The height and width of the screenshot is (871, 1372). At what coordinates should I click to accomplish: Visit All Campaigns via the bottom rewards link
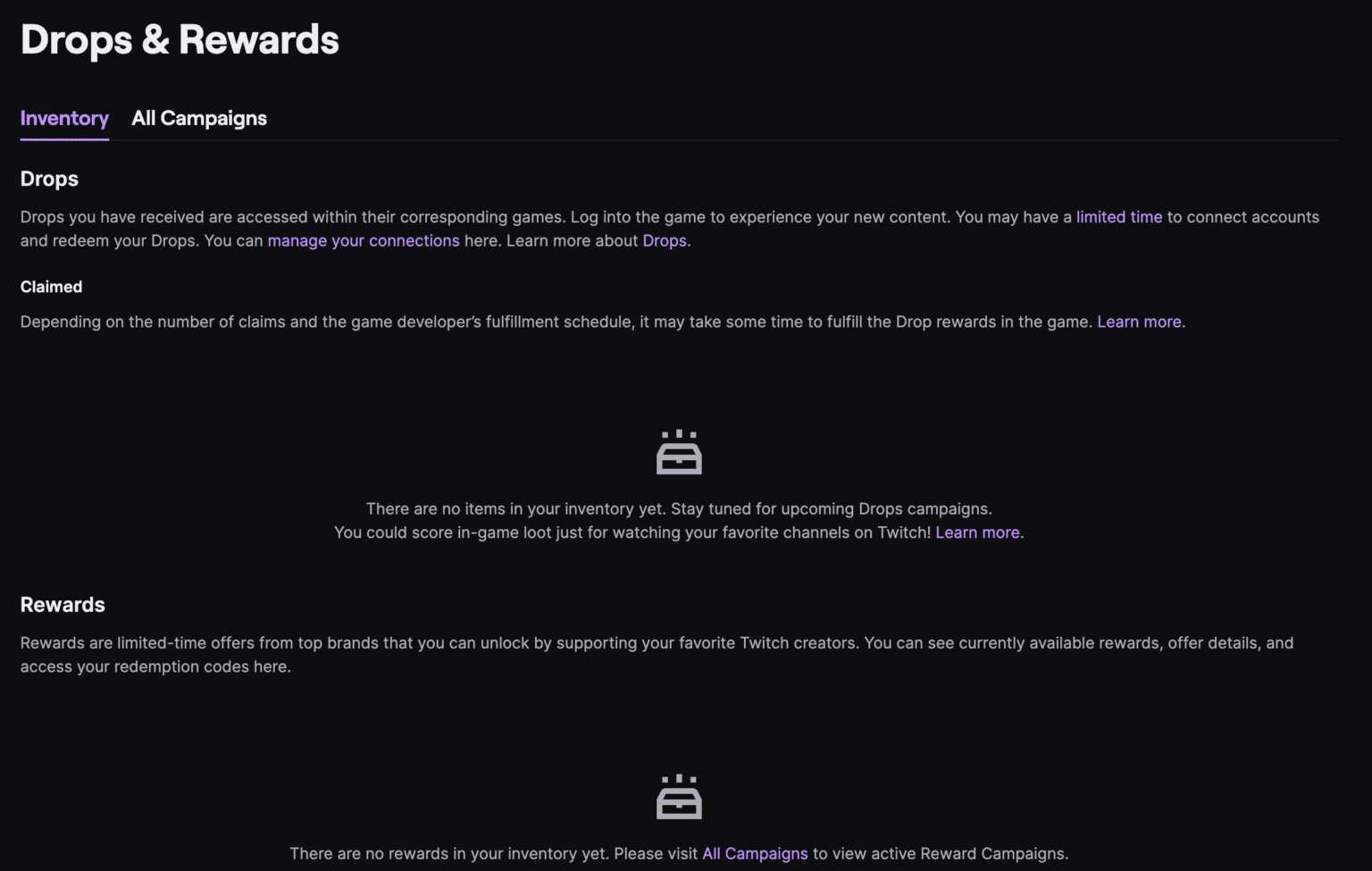[755, 853]
